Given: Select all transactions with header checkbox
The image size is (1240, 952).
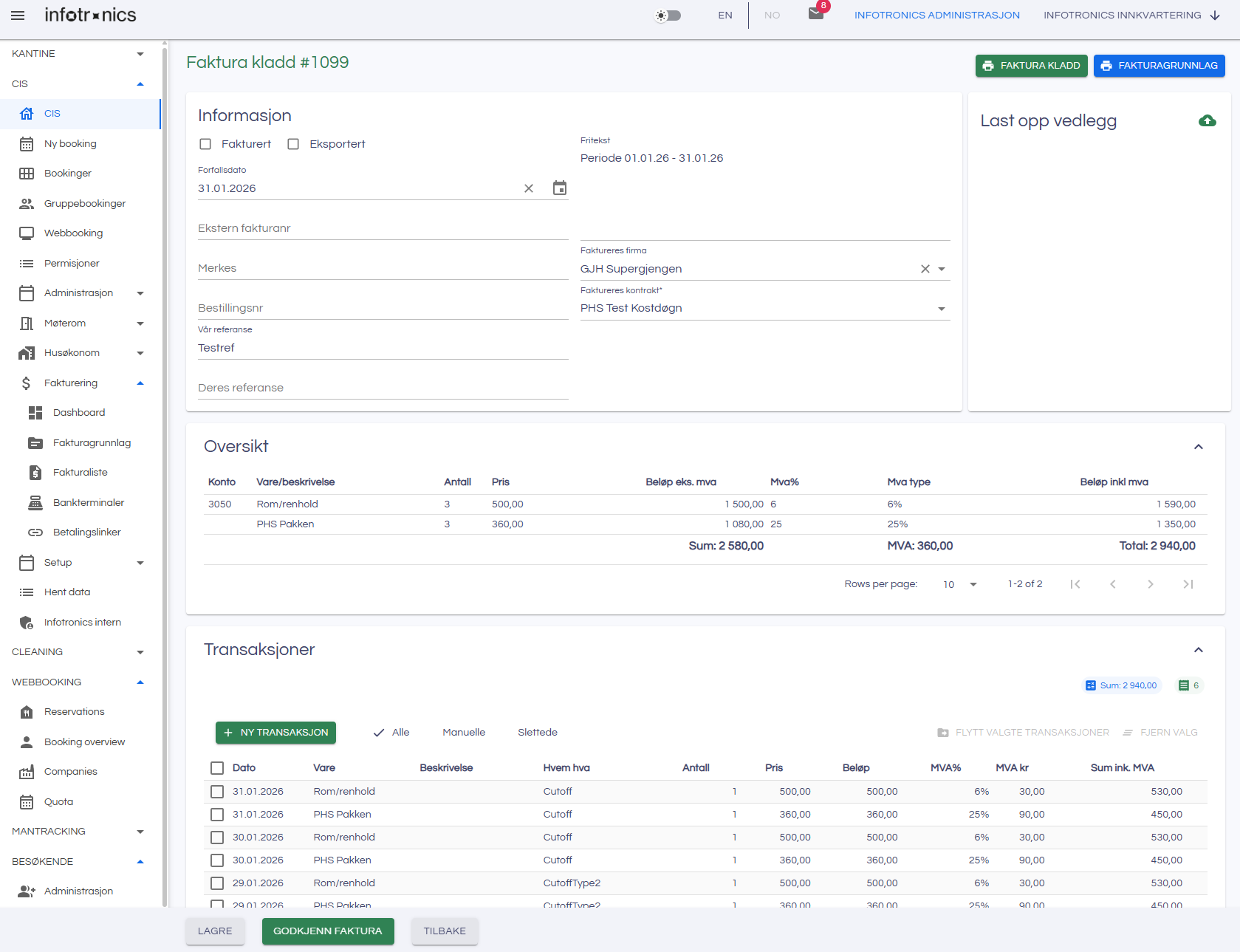Looking at the screenshot, I should pyautogui.click(x=217, y=768).
